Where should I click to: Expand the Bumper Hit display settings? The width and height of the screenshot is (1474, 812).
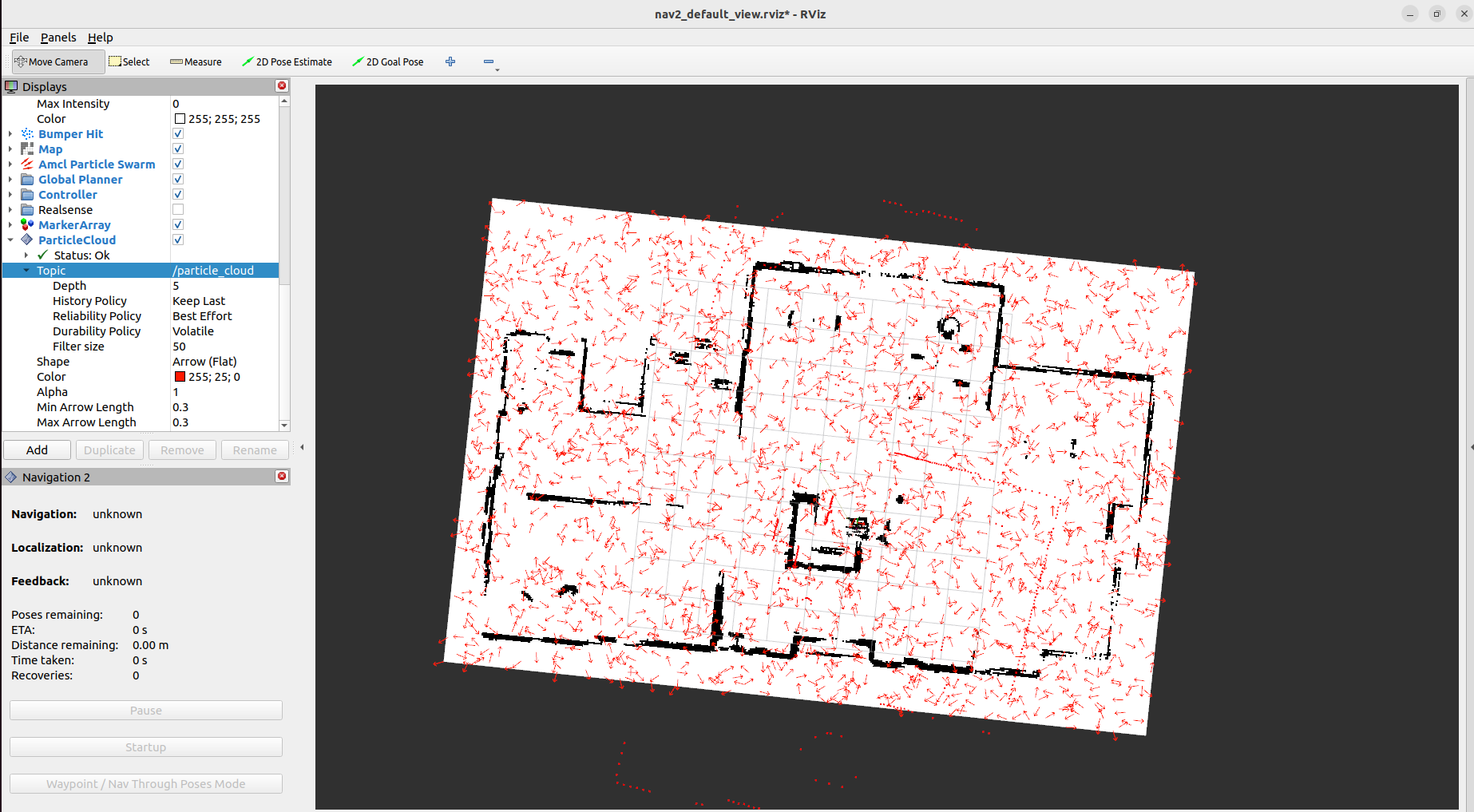pos(9,133)
